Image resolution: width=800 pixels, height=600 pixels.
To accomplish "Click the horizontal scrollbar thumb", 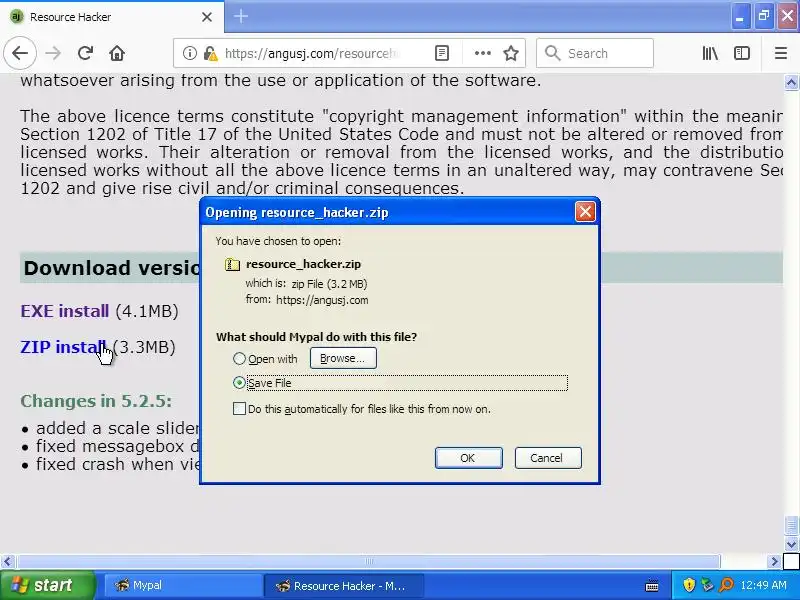I will [368, 562].
